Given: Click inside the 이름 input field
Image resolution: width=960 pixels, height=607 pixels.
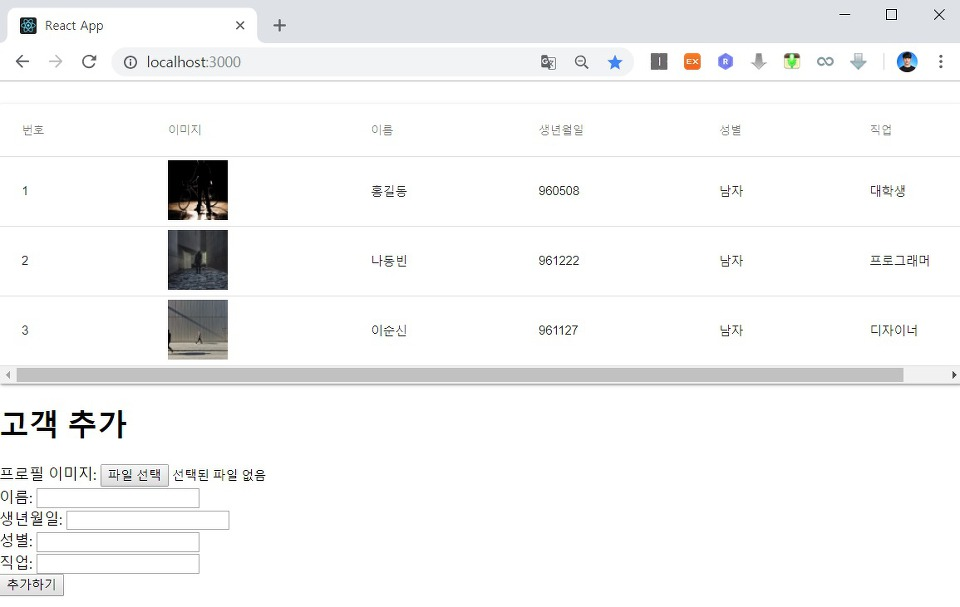Looking at the screenshot, I should click(117, 497).
